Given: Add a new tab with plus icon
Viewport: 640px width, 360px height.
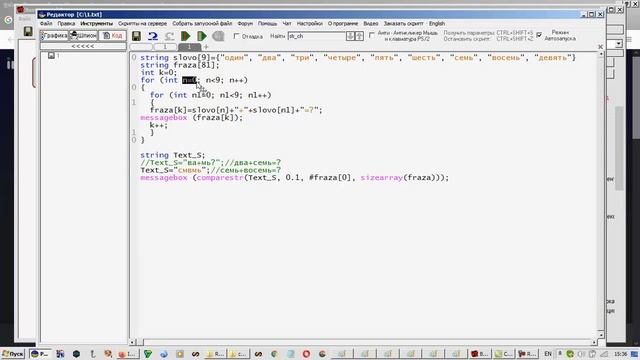Looking at the screenshot, I should click(206, 47).
